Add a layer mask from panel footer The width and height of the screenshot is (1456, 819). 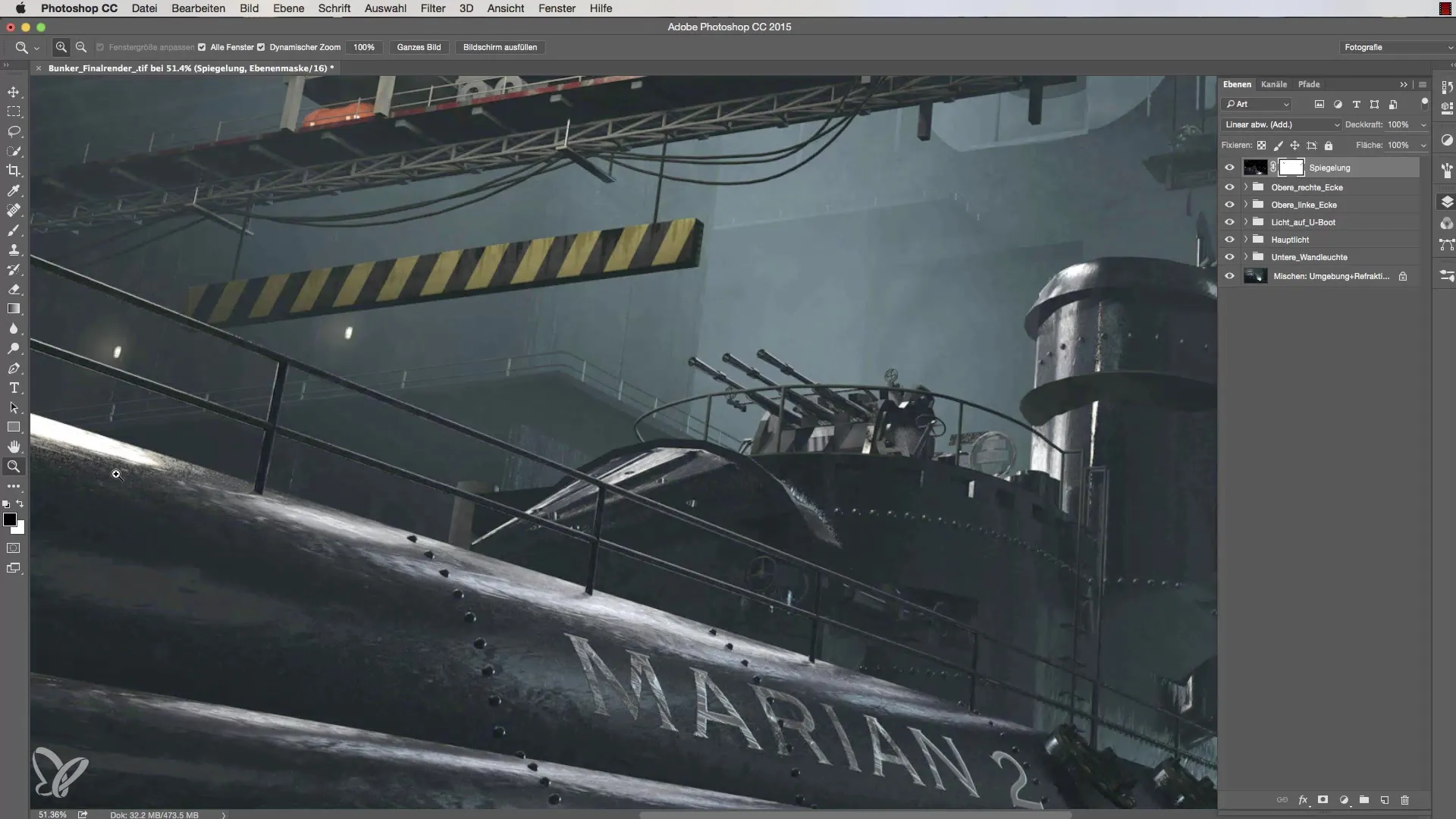tap(1323, 800)
